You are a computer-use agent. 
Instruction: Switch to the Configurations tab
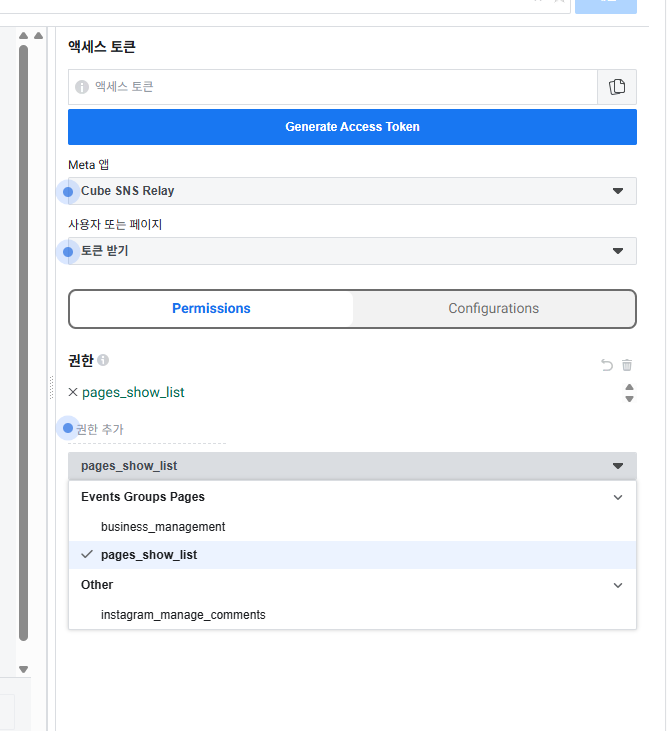point(494,309)
